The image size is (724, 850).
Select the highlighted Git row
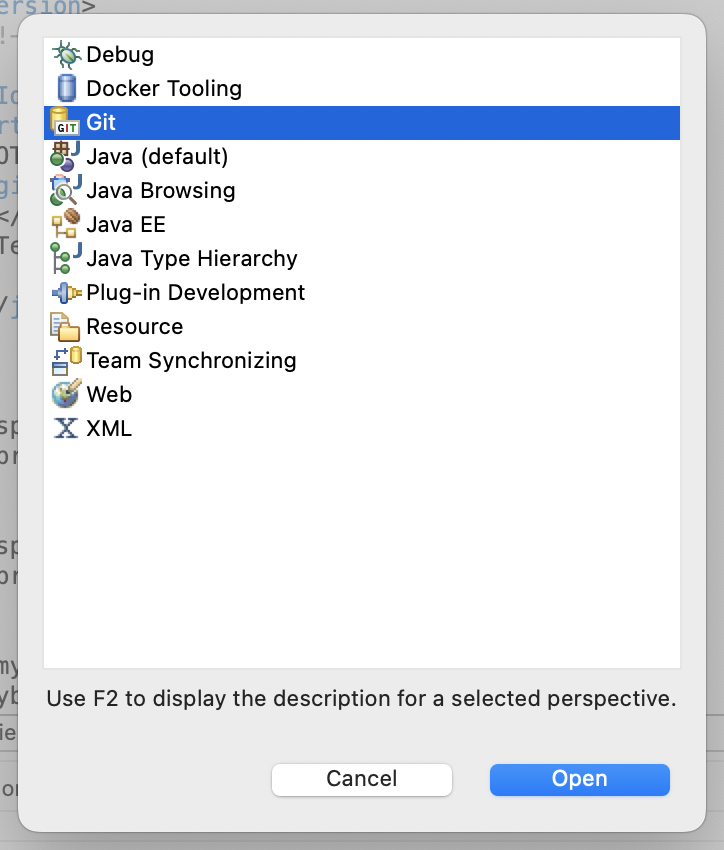[362, 123]
